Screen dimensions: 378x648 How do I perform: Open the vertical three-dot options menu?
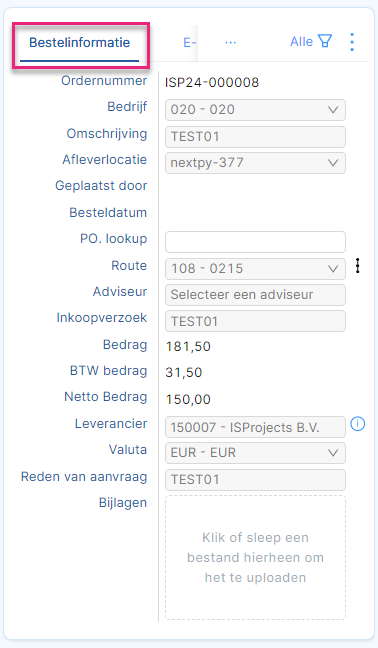pyautogui.click(x=352, y=42)
